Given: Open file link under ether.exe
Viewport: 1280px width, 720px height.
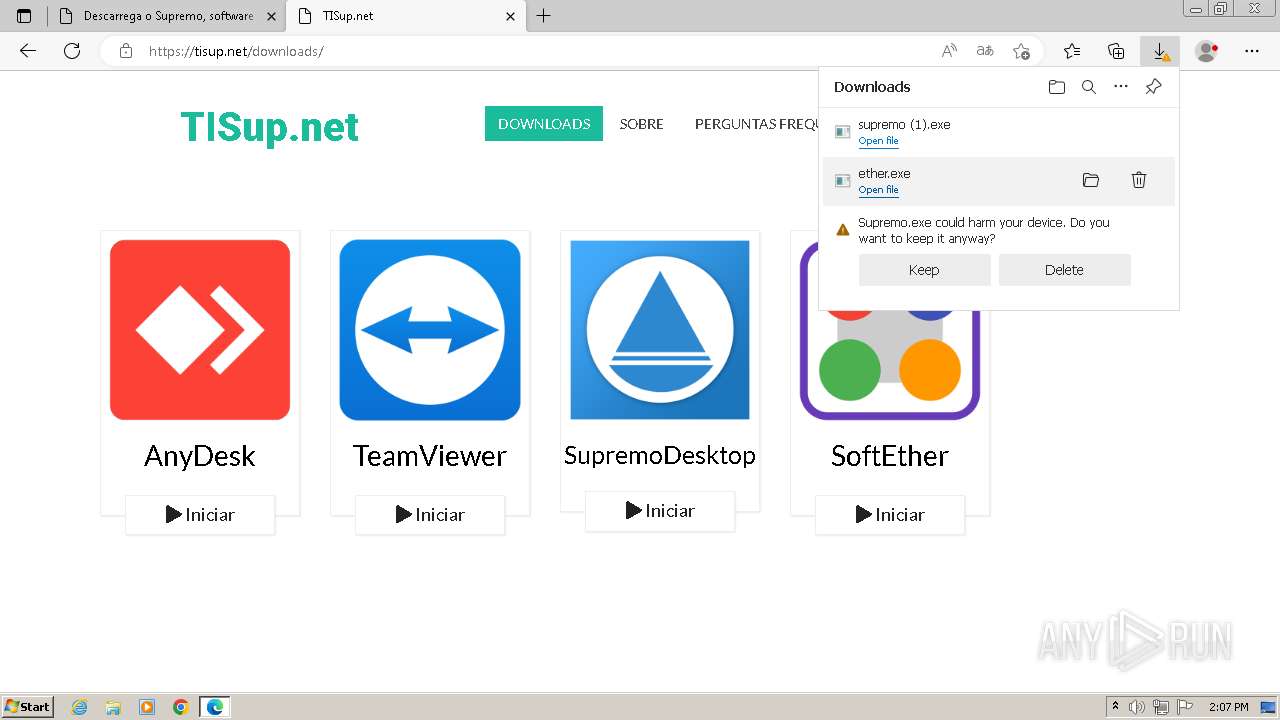Looking at the screenshot, I should [x=878, y=190].
